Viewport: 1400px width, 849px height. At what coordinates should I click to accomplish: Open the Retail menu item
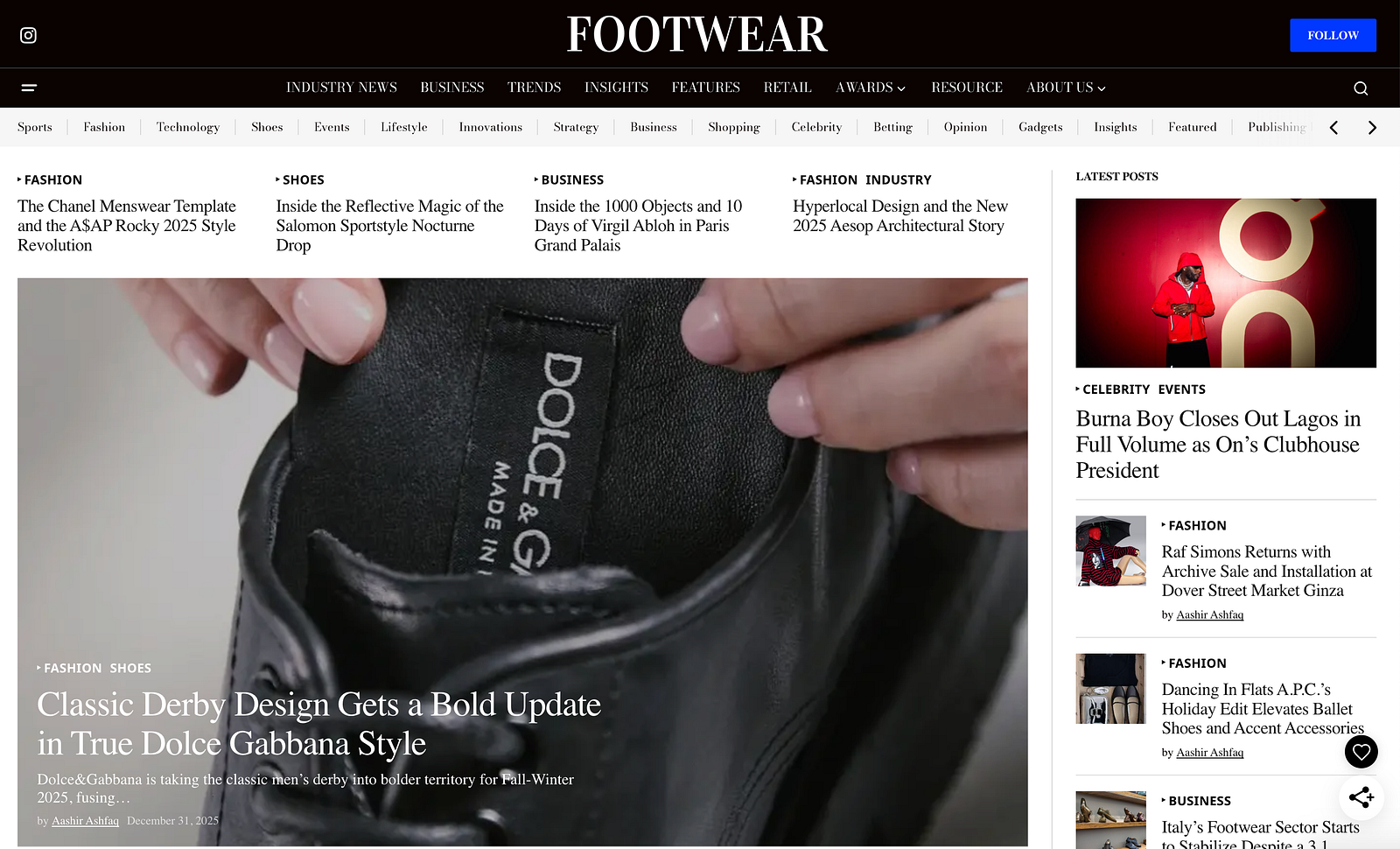tap(787, 88)
